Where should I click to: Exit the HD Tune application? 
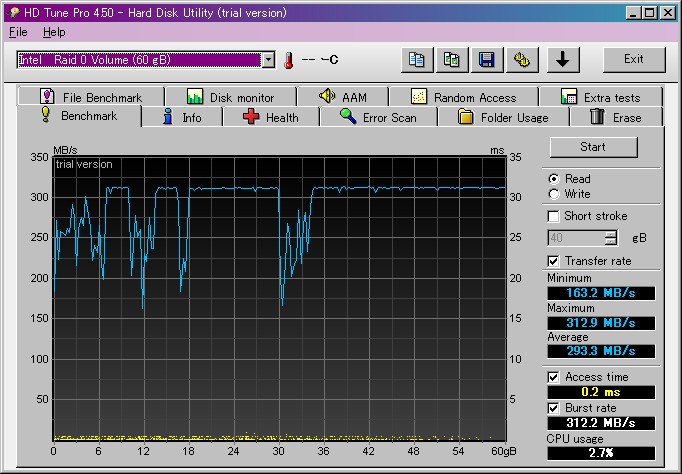(634, 60)
